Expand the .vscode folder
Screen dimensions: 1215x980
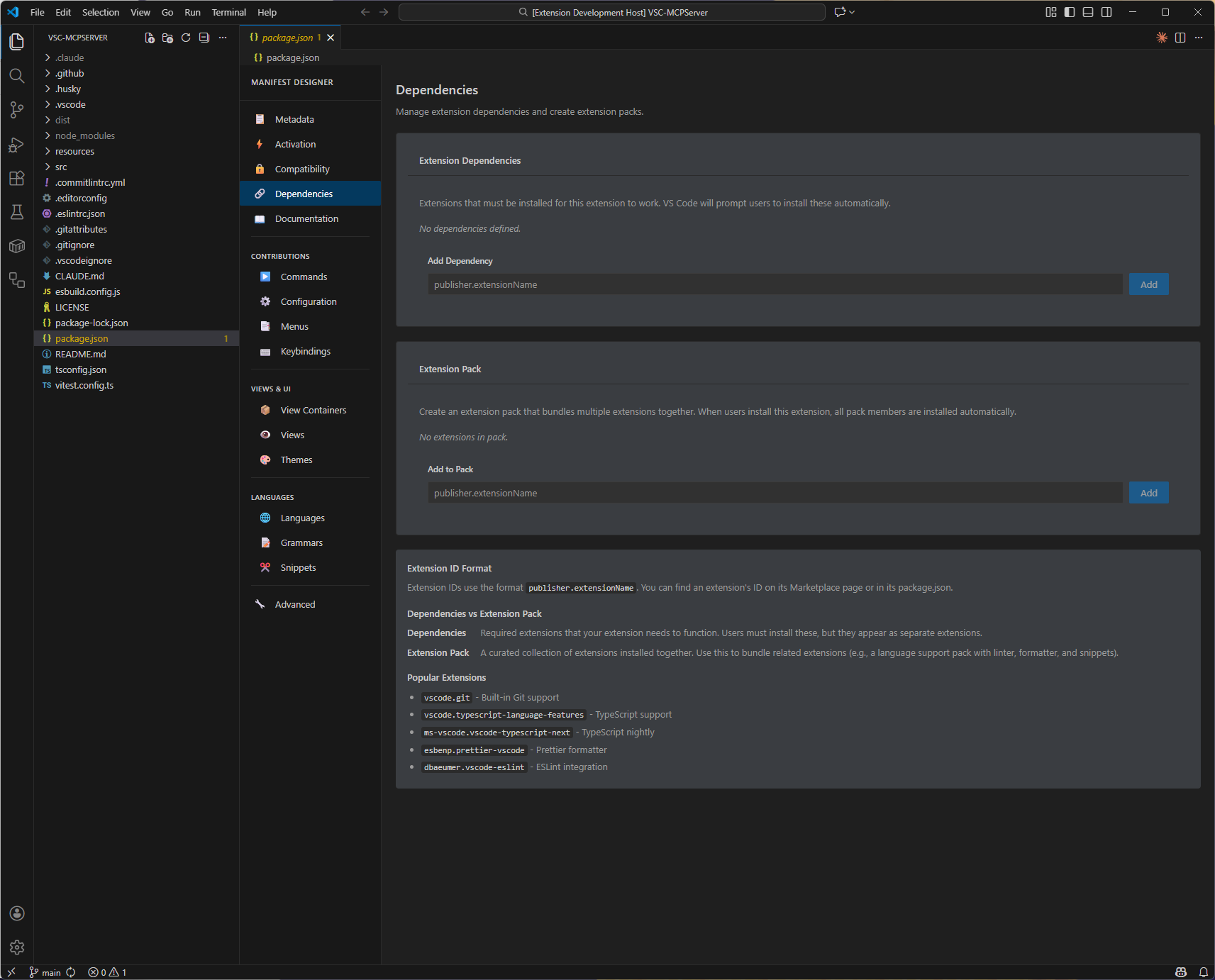[x=136, y=104]
